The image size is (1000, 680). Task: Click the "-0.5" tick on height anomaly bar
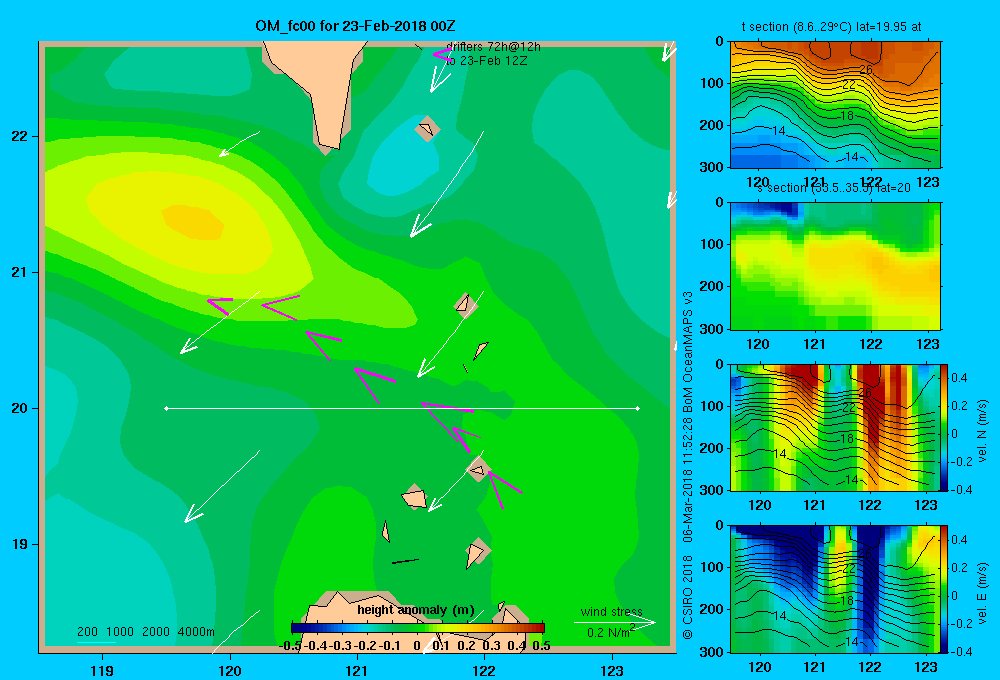(x=290, y=645)
